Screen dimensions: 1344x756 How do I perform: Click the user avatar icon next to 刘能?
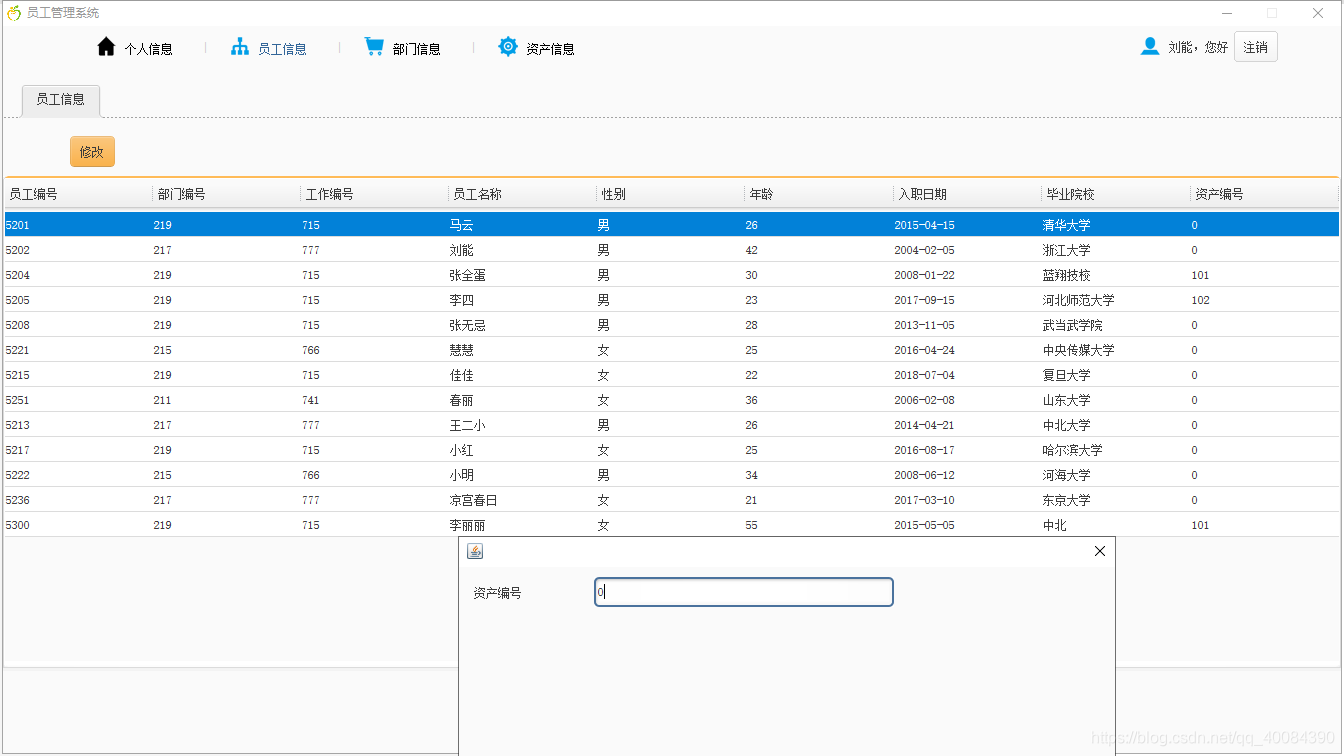pyautogui.click(x=1150, y=46)
